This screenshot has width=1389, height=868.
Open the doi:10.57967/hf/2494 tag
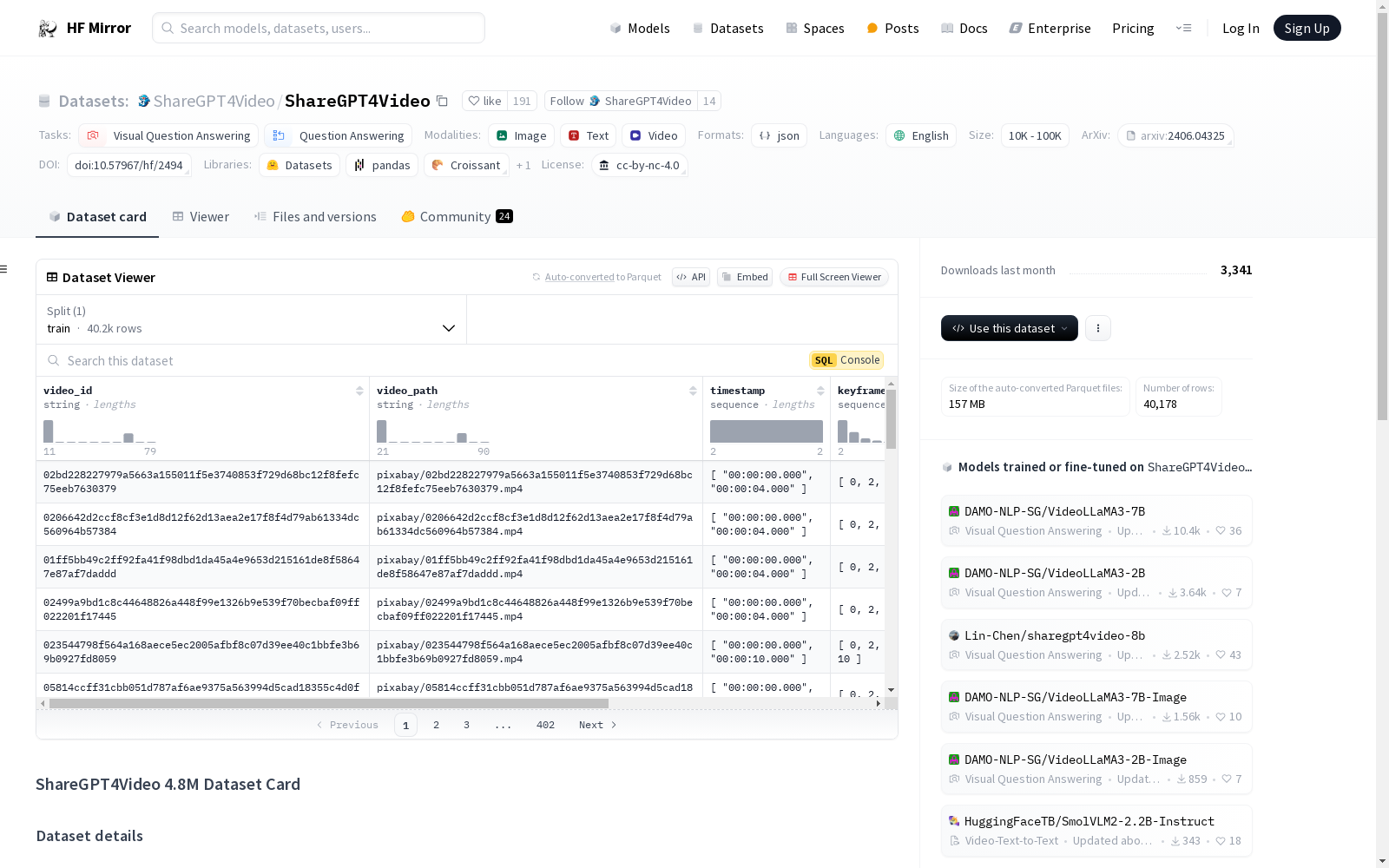(128, 165)
